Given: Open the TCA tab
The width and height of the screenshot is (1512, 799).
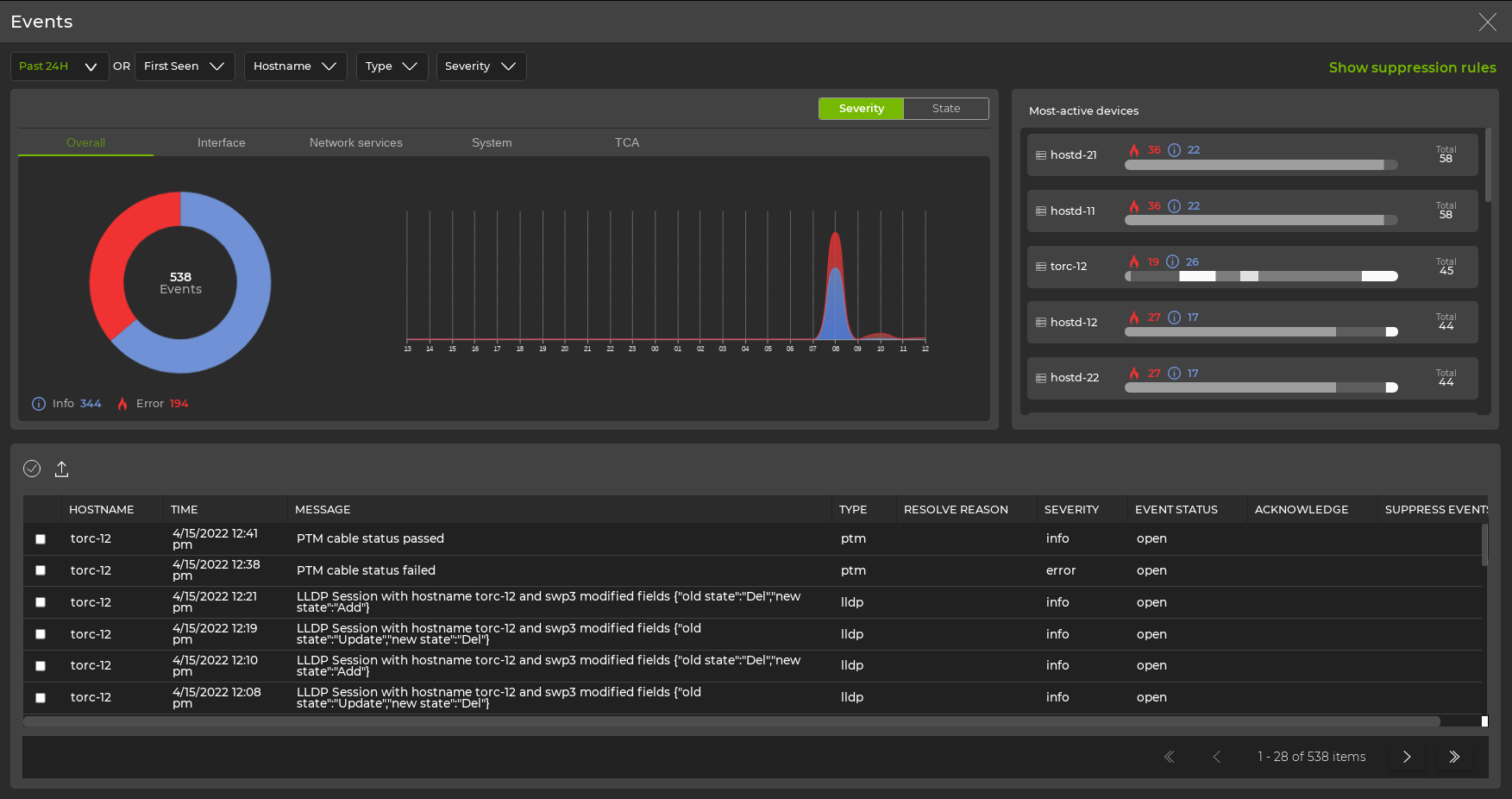Looking at the screenshot, I should 626,142.
